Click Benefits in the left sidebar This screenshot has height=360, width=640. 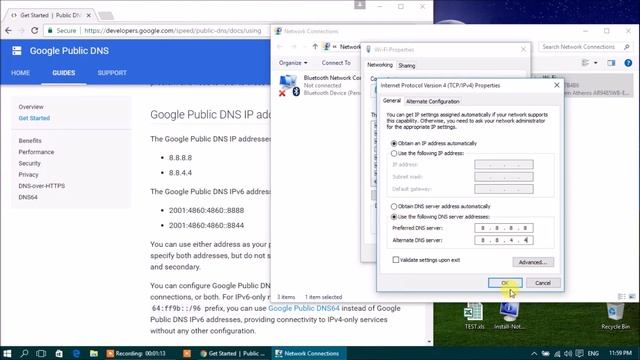(30, 140)
